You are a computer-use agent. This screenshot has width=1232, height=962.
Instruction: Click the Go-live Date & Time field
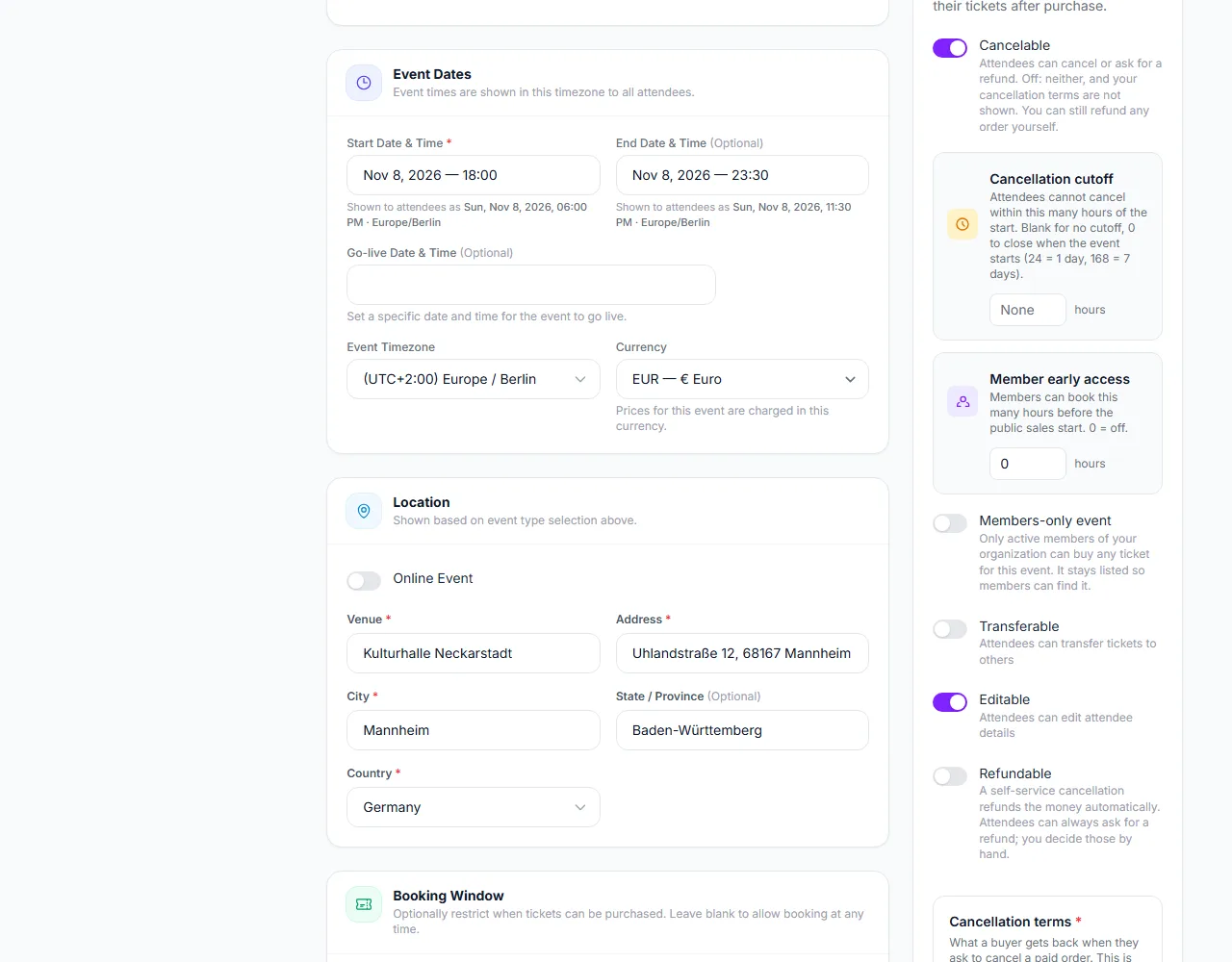[x=531, y=285]
